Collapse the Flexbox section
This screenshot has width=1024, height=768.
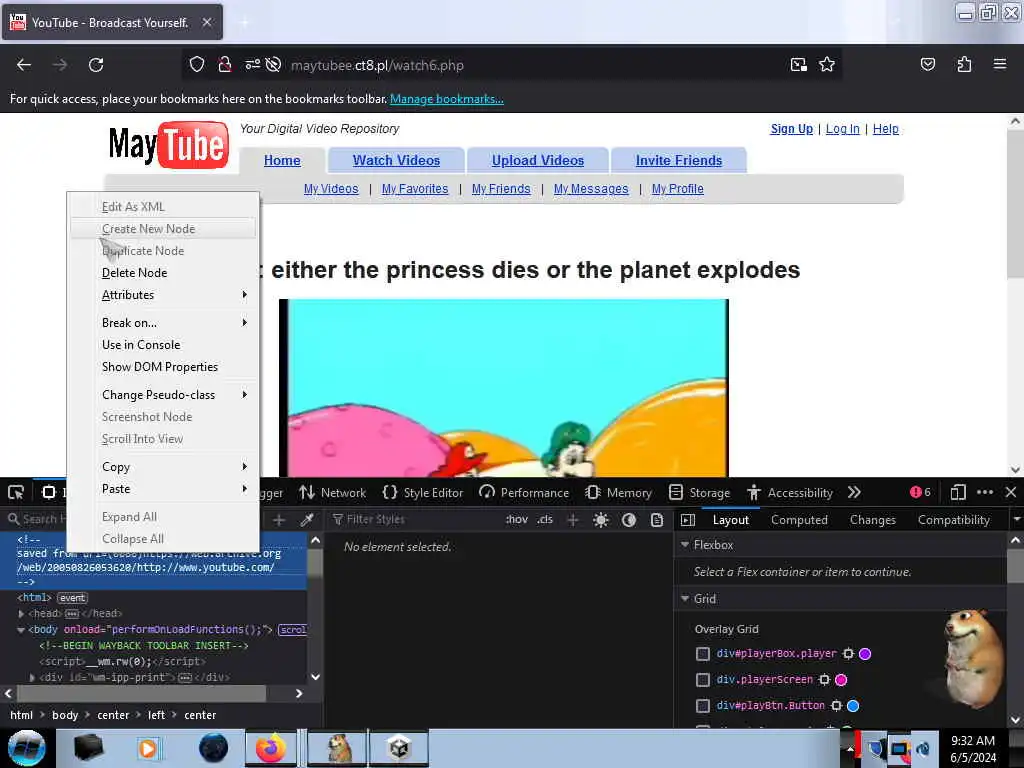pos(685,545)
